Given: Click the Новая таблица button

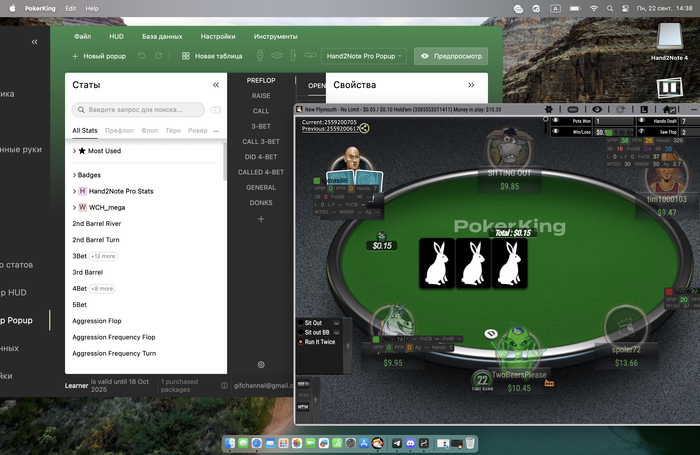Looking at the screenshot, I should click(x=212, y=56).
